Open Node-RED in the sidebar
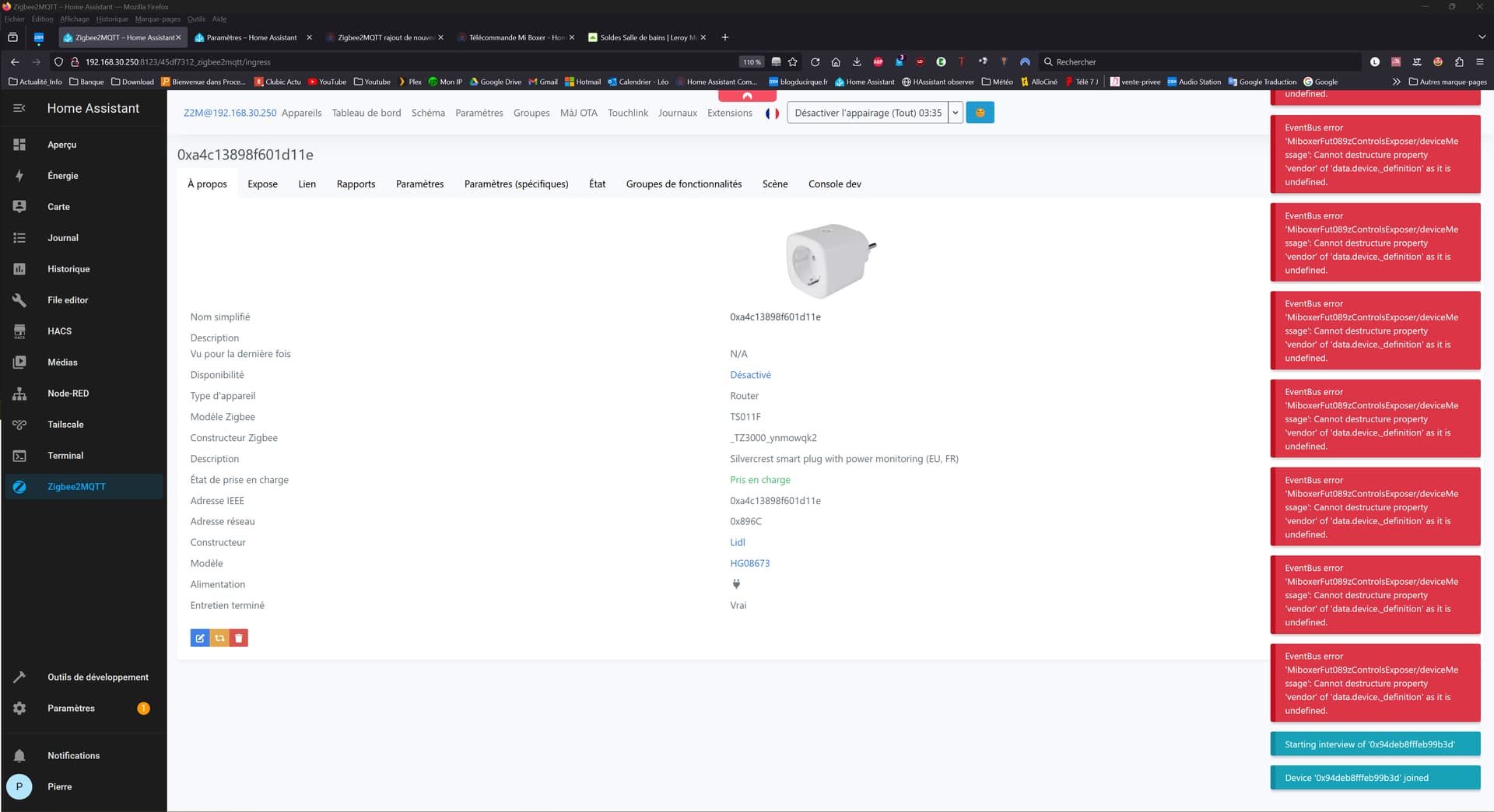Screen dimensions: 1494x812 68,394
